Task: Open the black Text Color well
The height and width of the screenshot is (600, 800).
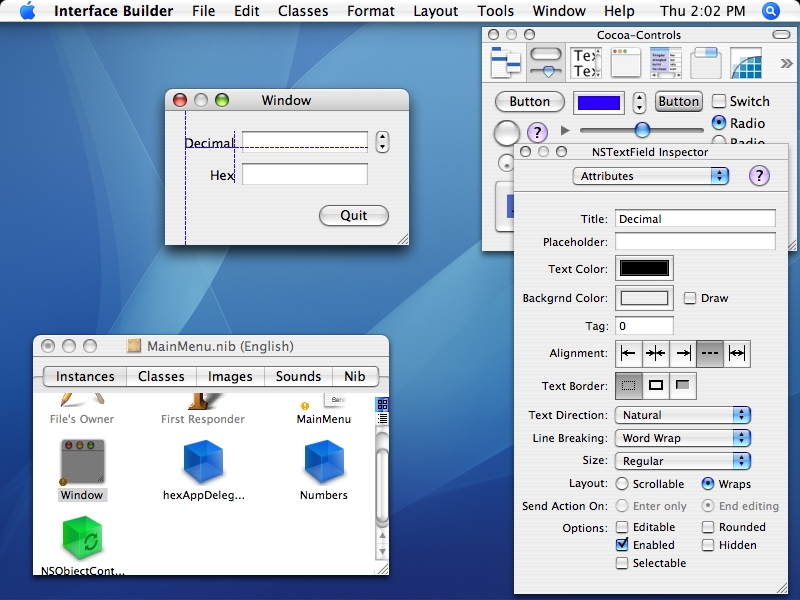Action: [x=644, y=268]
